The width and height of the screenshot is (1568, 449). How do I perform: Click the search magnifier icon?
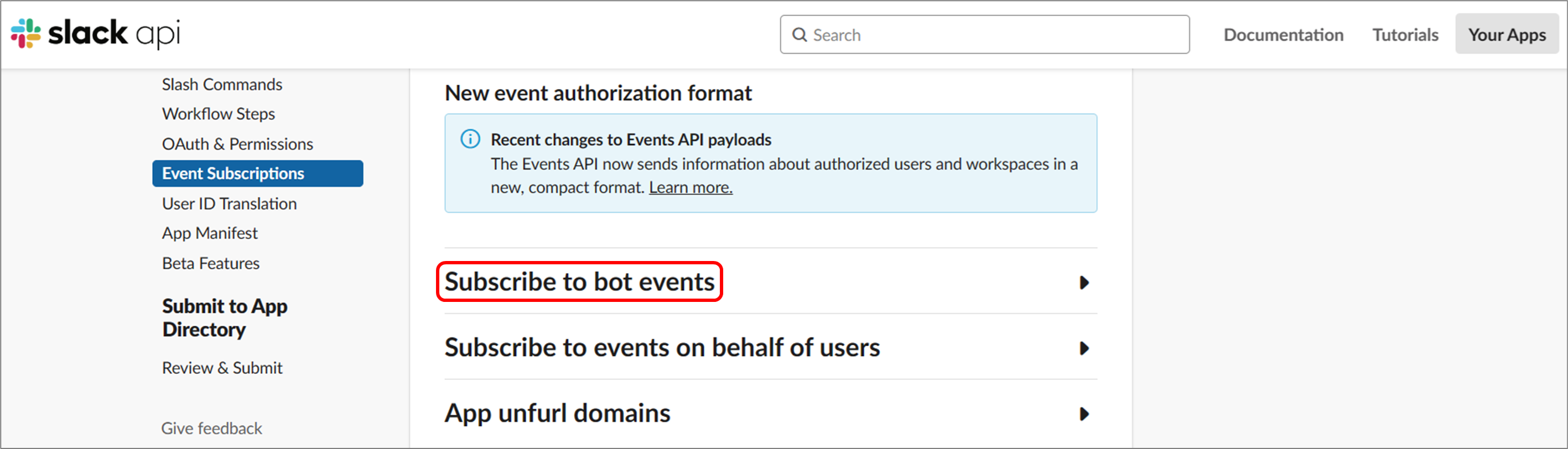click(x=799, y=35)
